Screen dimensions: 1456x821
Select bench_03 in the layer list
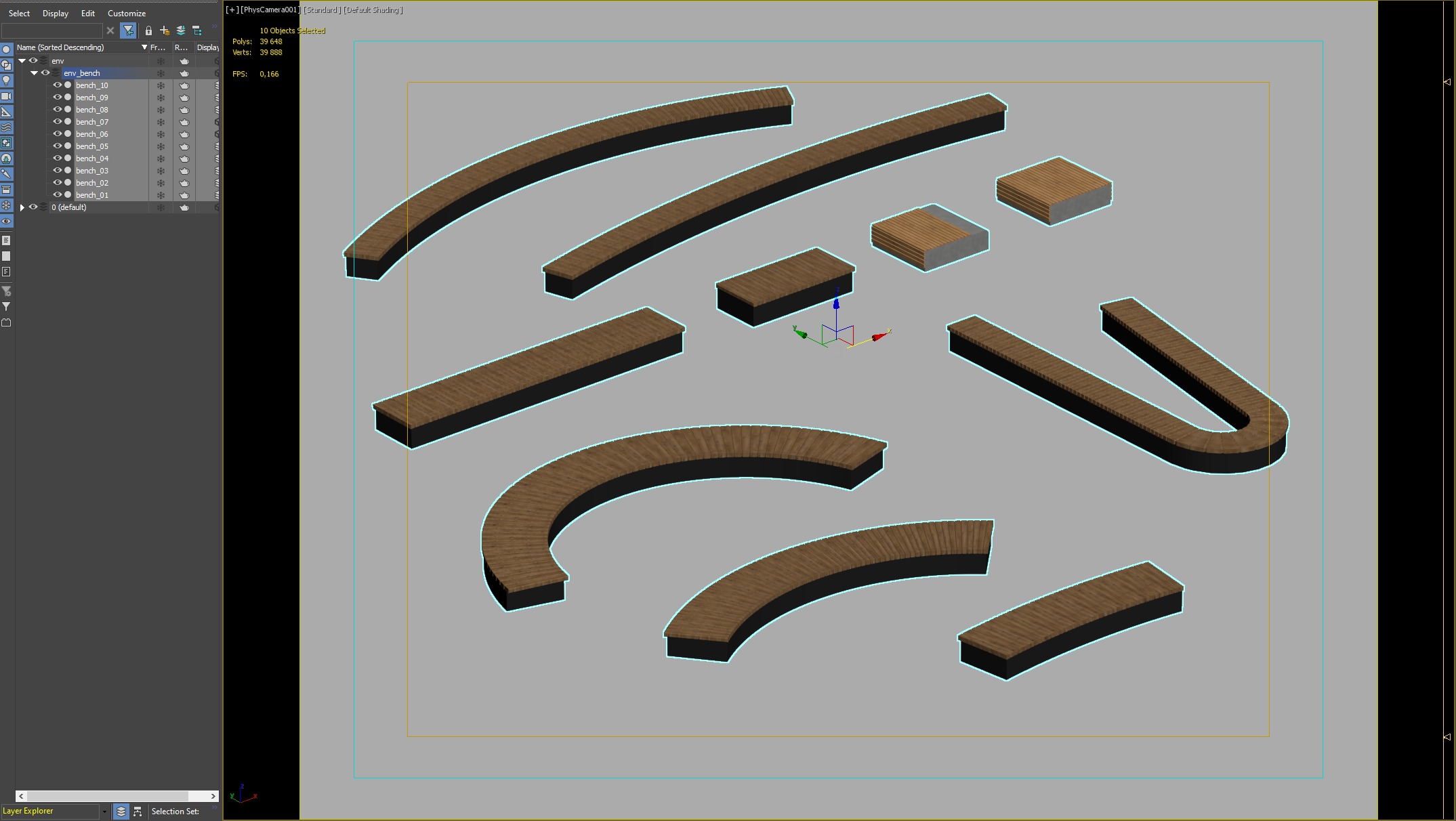91,171
